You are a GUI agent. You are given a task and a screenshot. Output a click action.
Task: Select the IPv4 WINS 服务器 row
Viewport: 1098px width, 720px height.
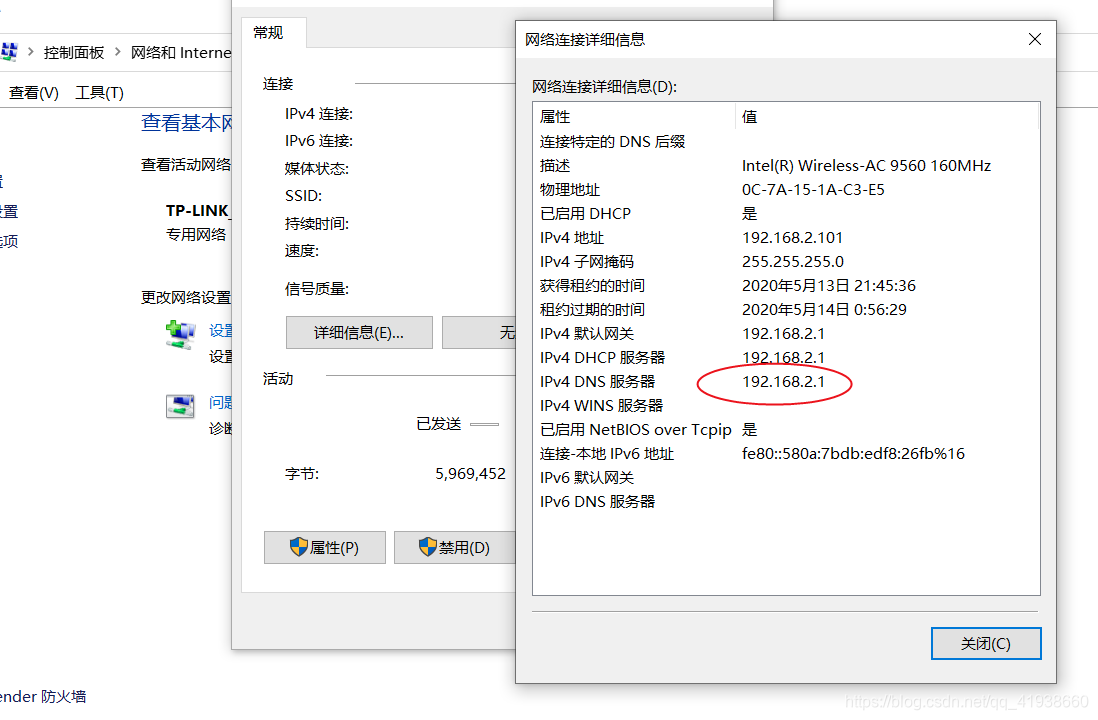[786, 406]
